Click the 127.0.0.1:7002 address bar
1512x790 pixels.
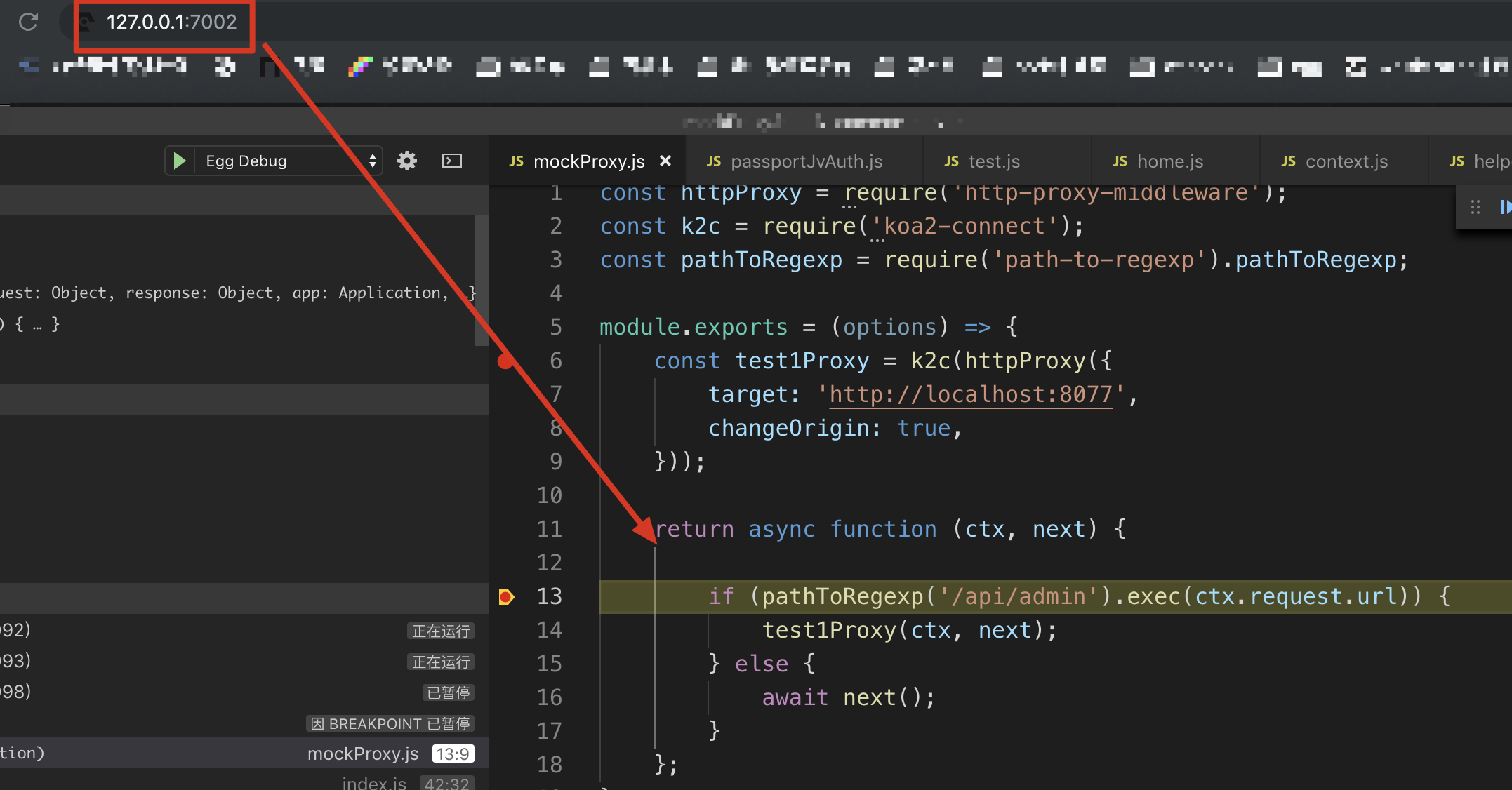171,22
